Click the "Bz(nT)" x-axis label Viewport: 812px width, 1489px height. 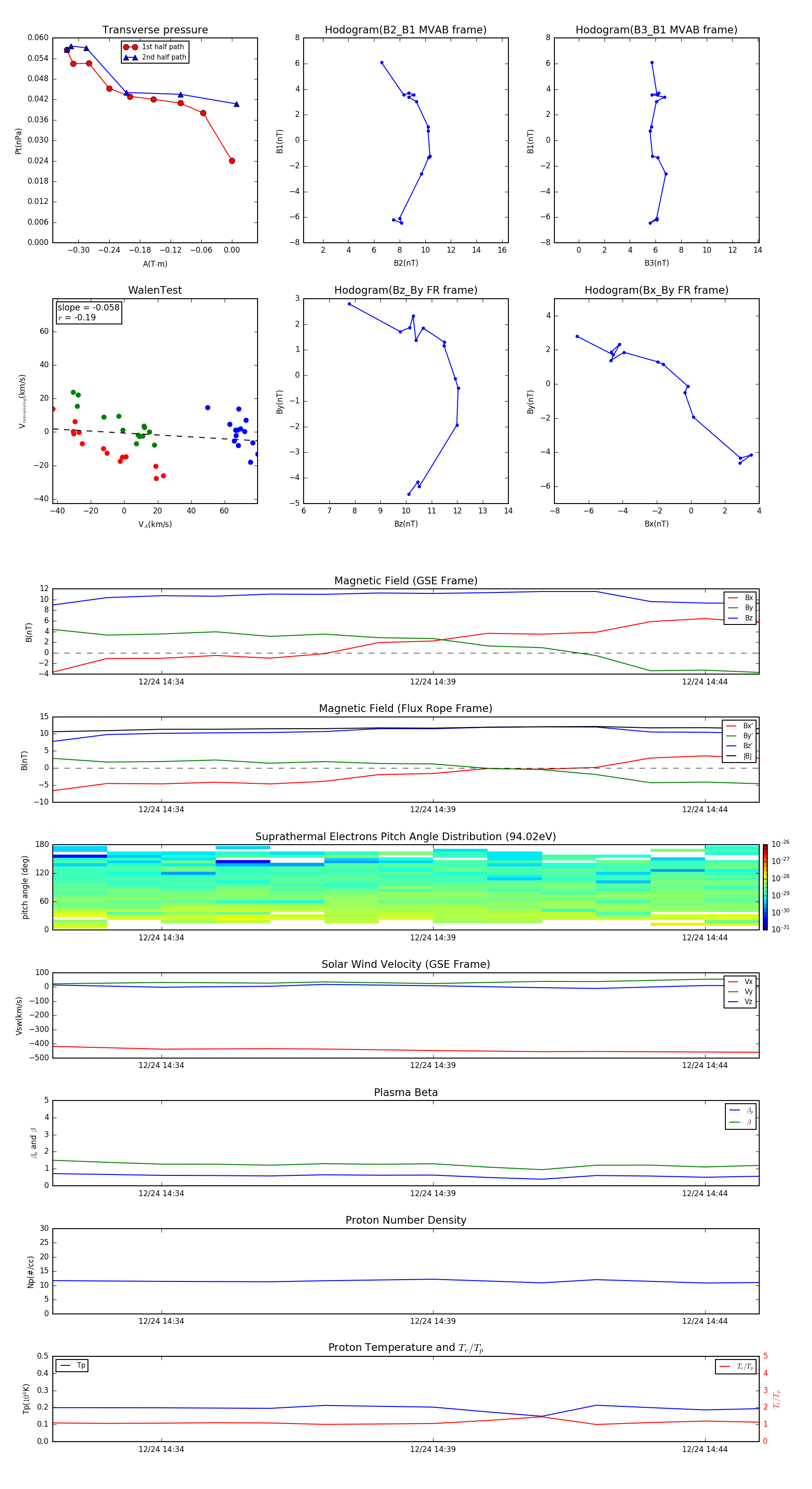pyautogui.click(x=406, y=524)
